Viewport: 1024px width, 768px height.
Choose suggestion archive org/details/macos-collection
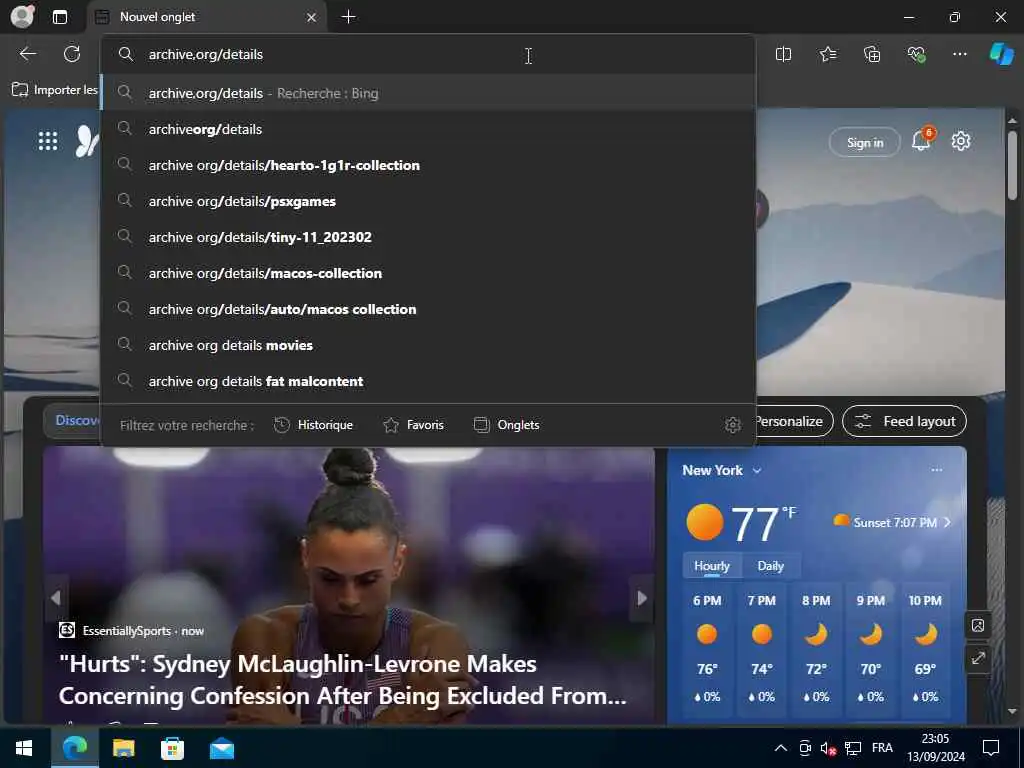428,273
